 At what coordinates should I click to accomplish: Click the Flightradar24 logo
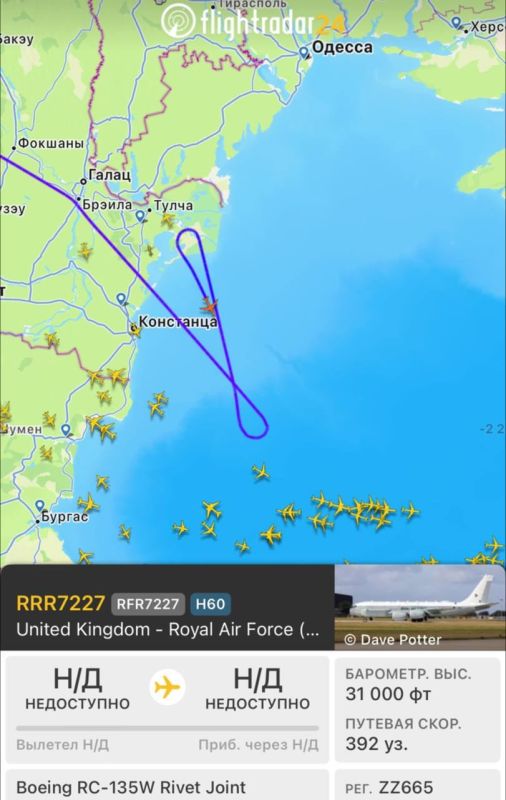(x=254, y=22)
